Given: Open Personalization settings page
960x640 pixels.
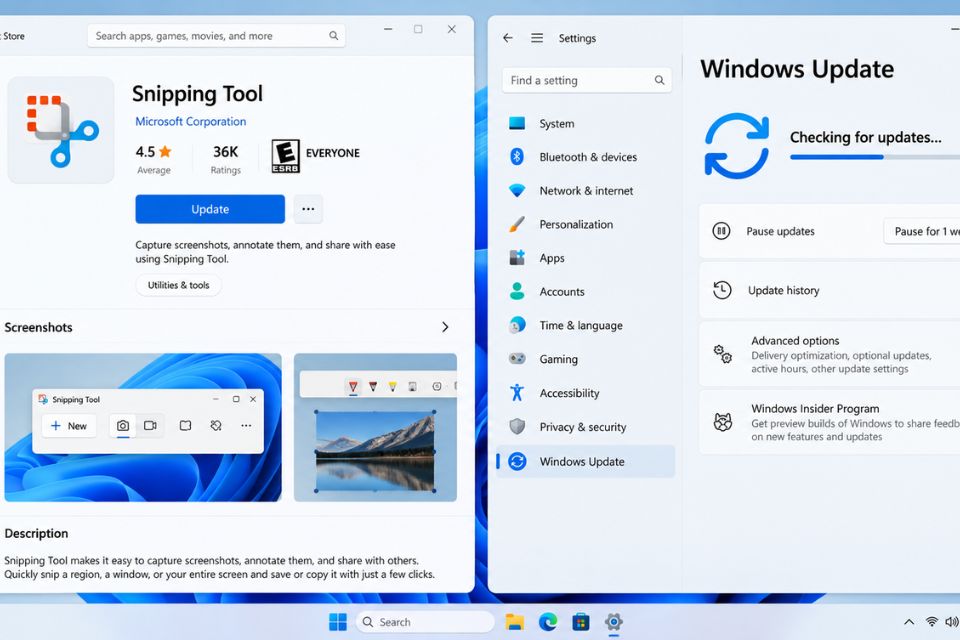Looking at the screenshot, I should pos(585,224).
